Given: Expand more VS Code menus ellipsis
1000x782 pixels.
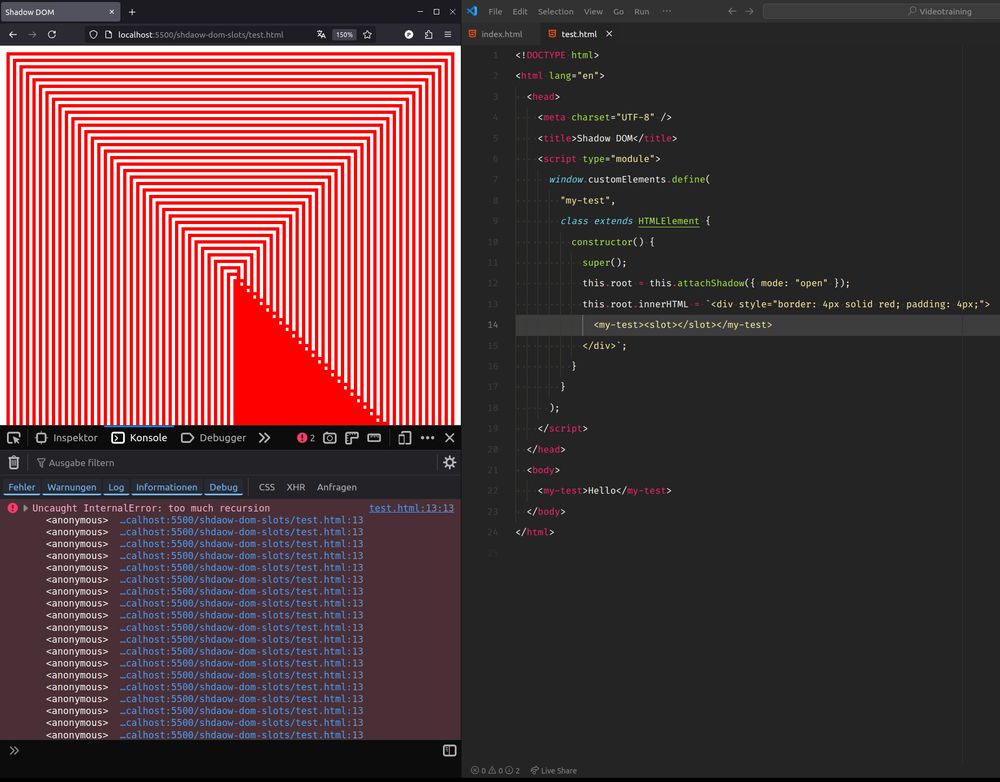Looking at the screenshot, I should [x=666, y=11].
